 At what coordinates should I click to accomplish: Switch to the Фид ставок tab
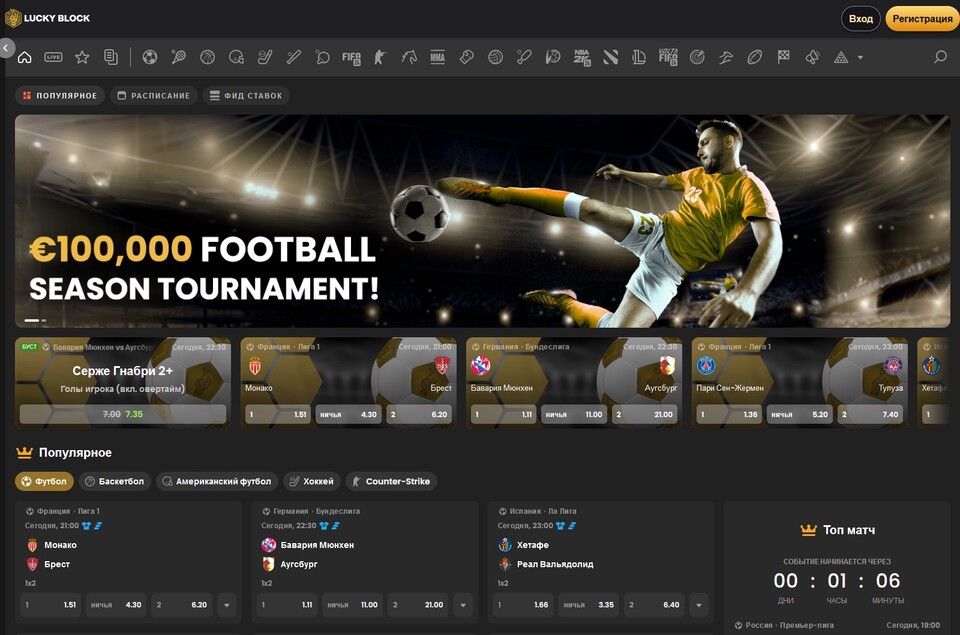246,96
